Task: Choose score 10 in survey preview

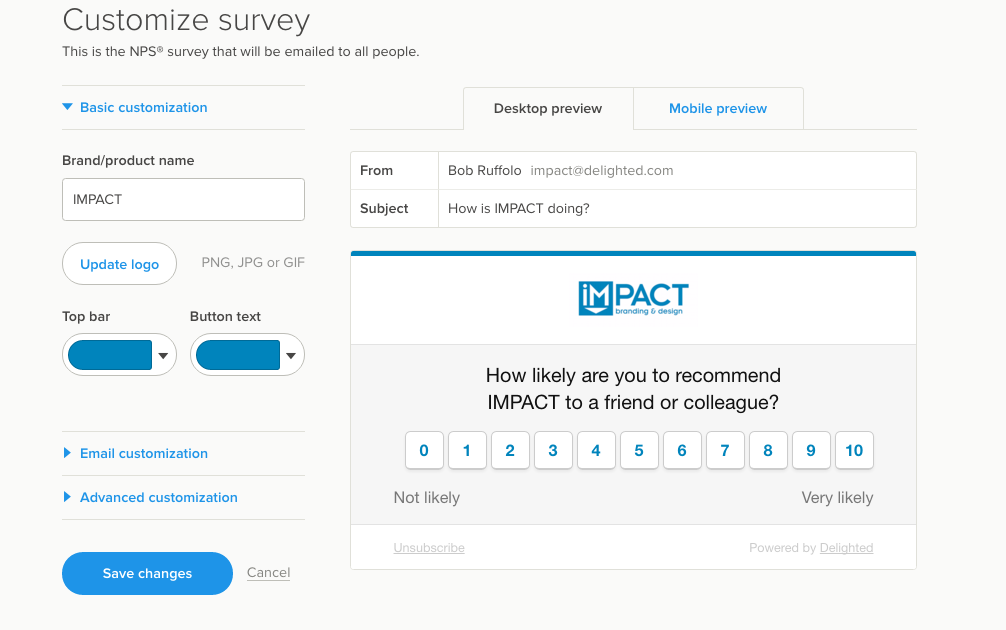Action: point(854,450)
